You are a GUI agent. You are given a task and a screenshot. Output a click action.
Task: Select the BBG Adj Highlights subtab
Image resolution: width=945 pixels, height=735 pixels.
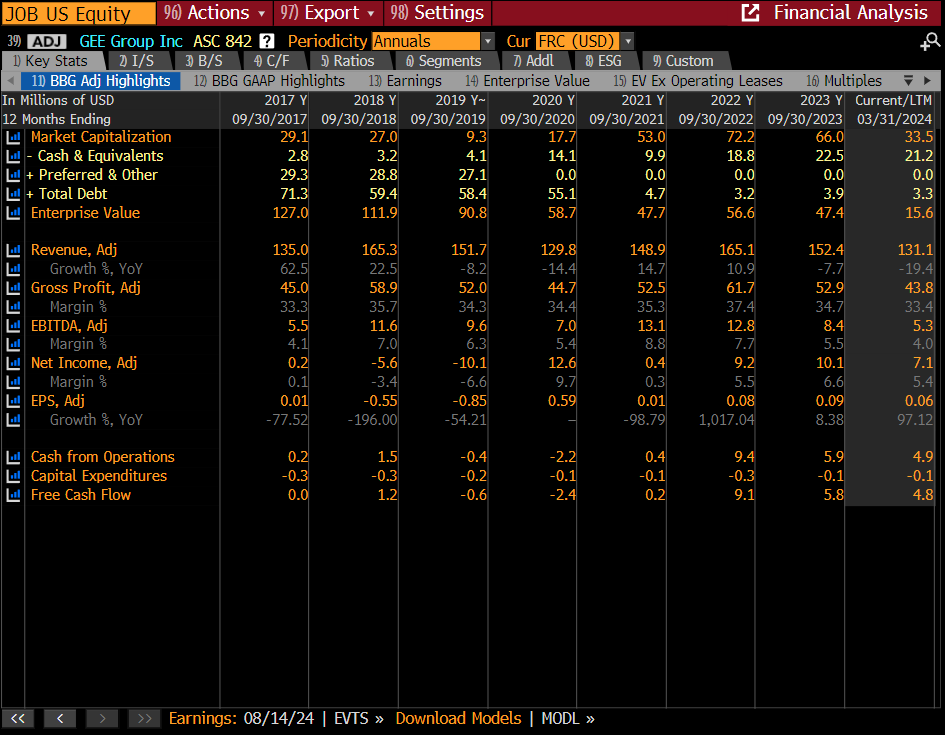point(101,81)
